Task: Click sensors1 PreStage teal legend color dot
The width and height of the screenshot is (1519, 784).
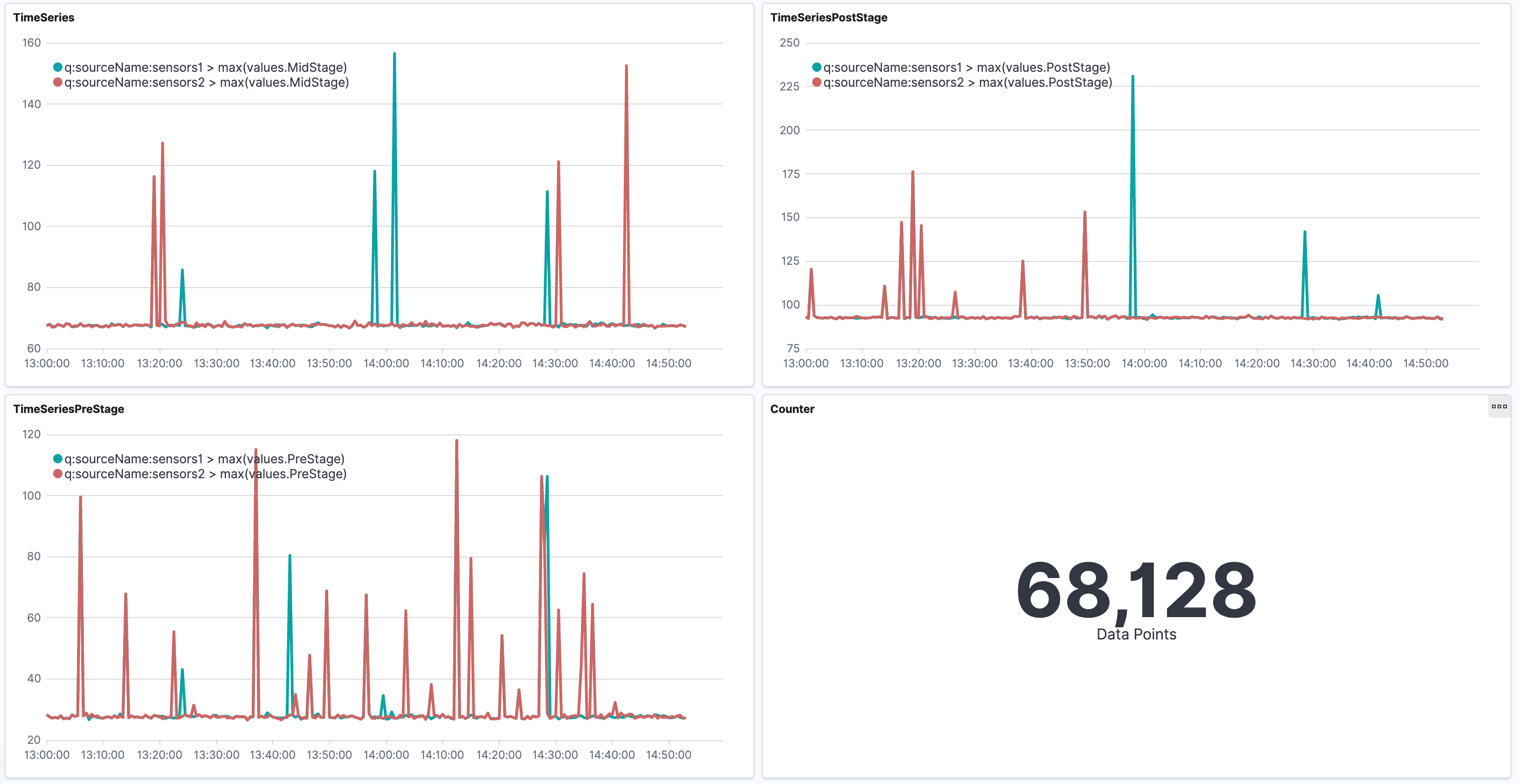Action: (58, 459)
